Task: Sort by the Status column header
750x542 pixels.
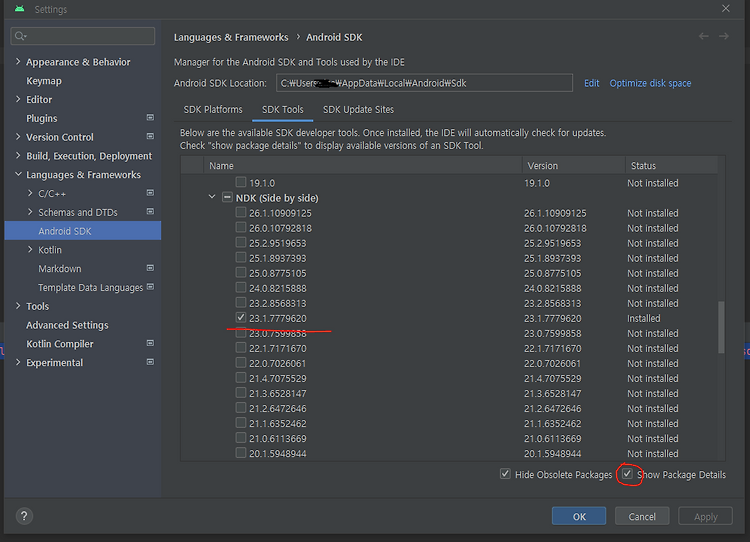Action: pos(671,166)
